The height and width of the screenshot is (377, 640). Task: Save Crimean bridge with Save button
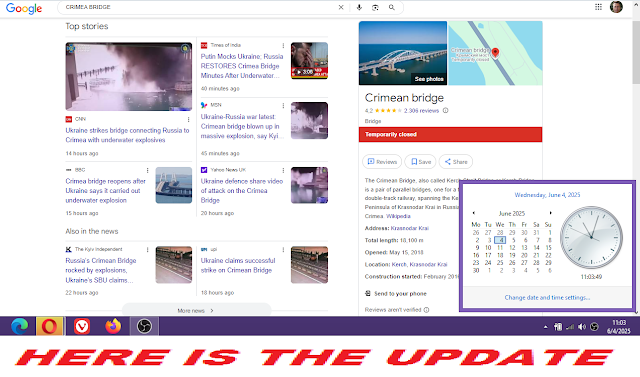(x=421, y=162)
